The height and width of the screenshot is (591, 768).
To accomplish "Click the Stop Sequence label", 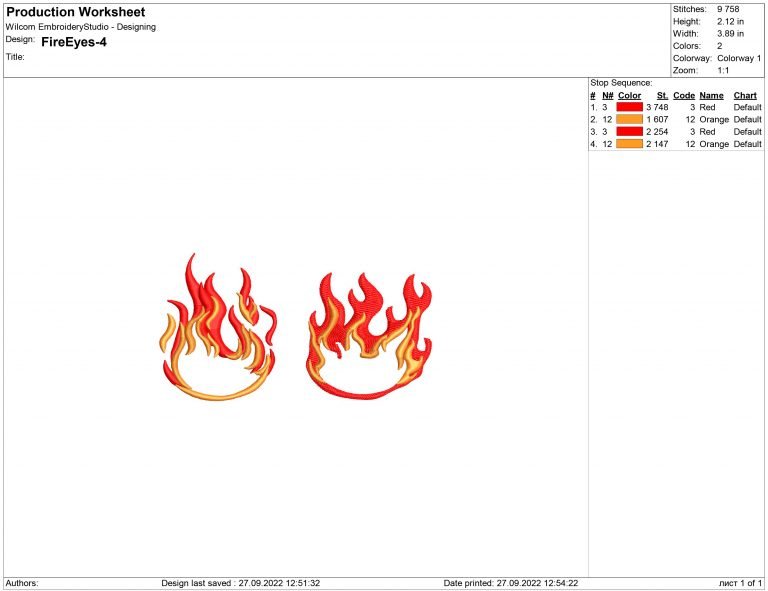I will click(x=621, y=83).
